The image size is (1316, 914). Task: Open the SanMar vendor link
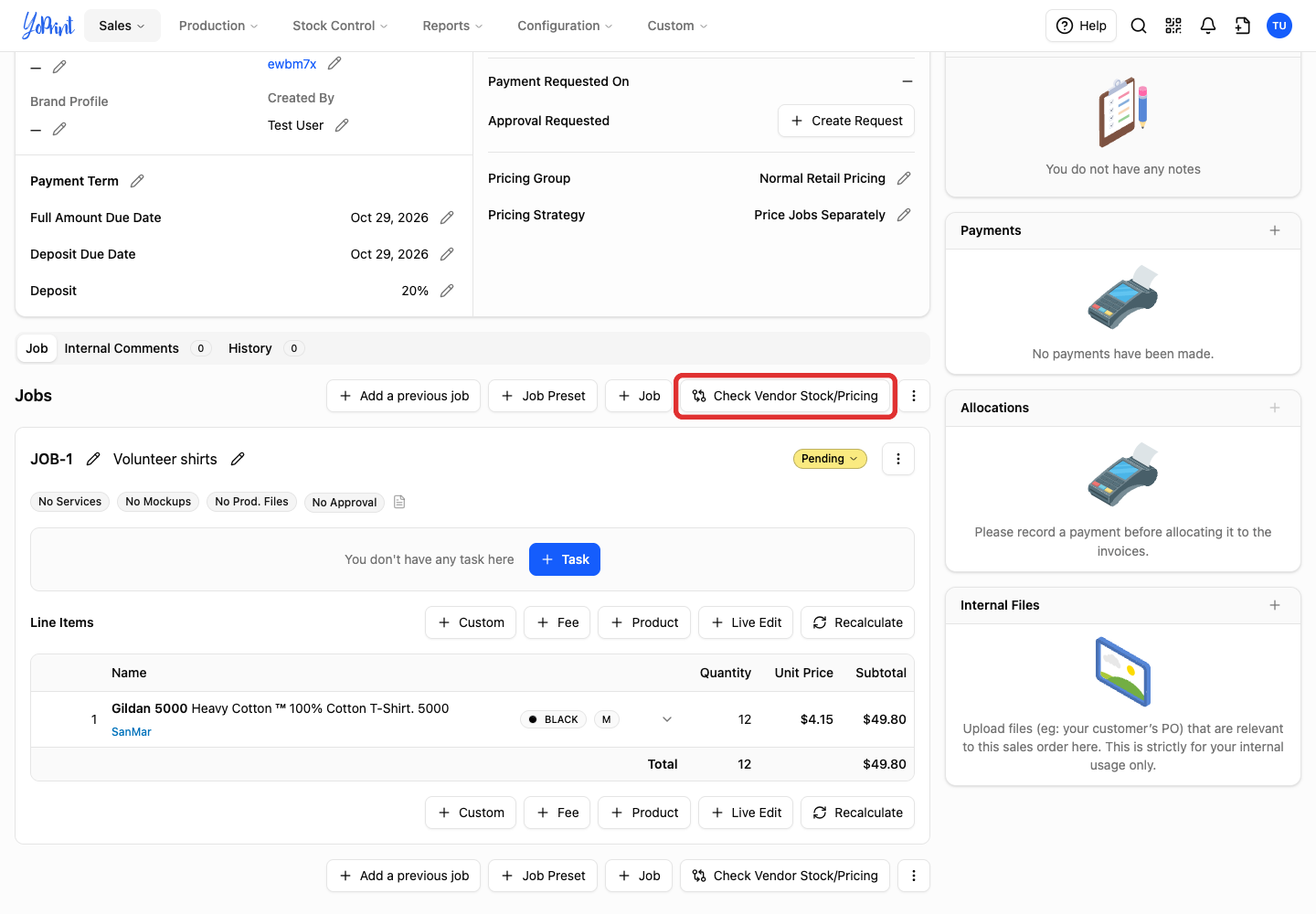(132, 732)
